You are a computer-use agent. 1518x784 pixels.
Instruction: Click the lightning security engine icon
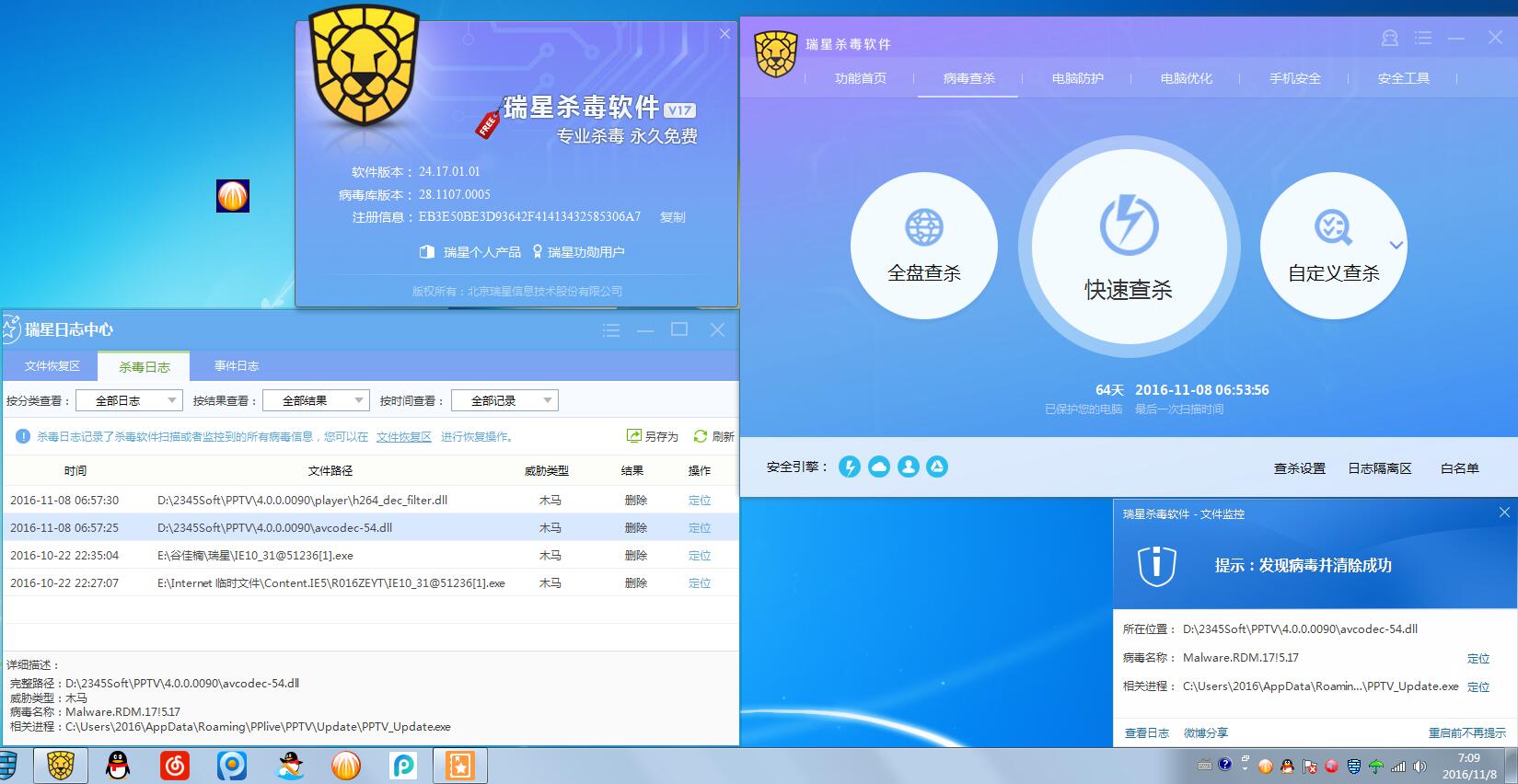(850, 467)
